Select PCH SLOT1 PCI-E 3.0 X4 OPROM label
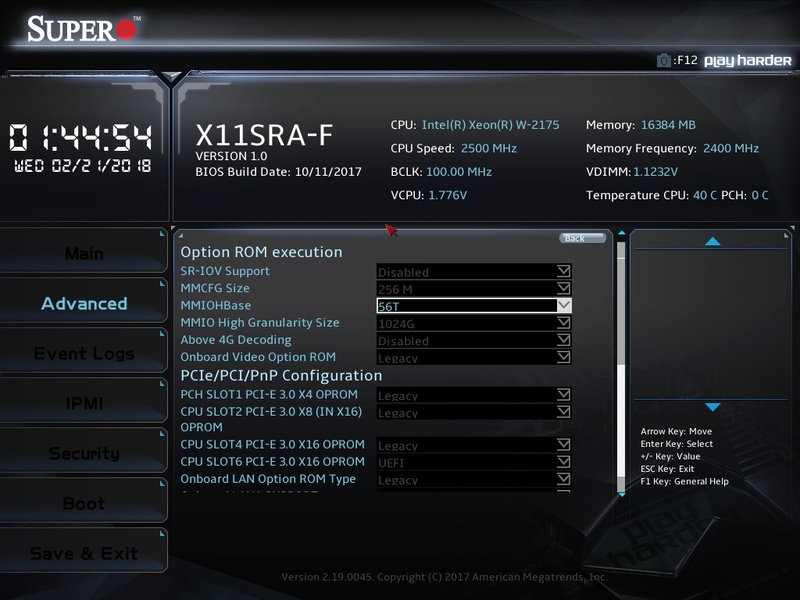The image size is (800, 600). pos(269,394)
